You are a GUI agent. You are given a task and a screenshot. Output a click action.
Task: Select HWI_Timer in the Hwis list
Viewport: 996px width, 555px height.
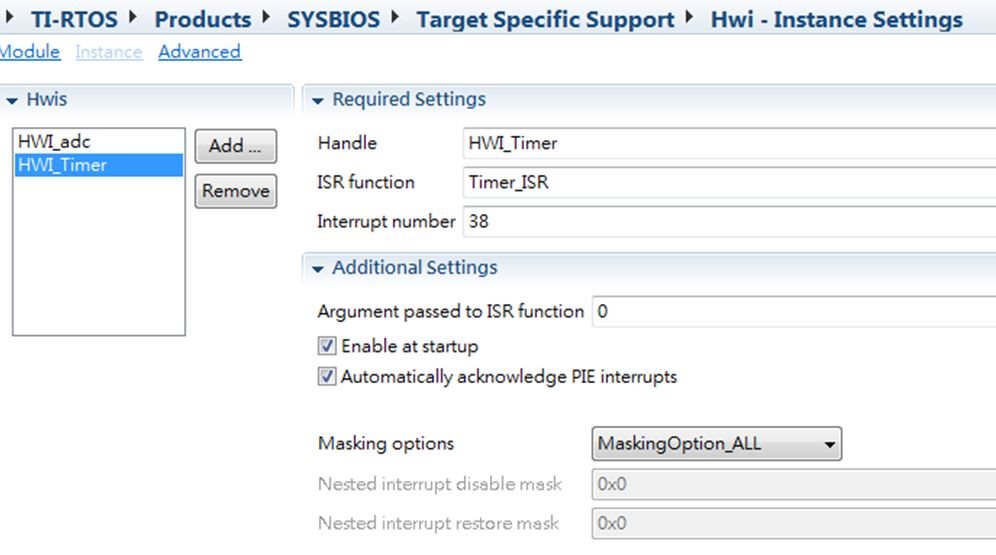coord(98,165)
